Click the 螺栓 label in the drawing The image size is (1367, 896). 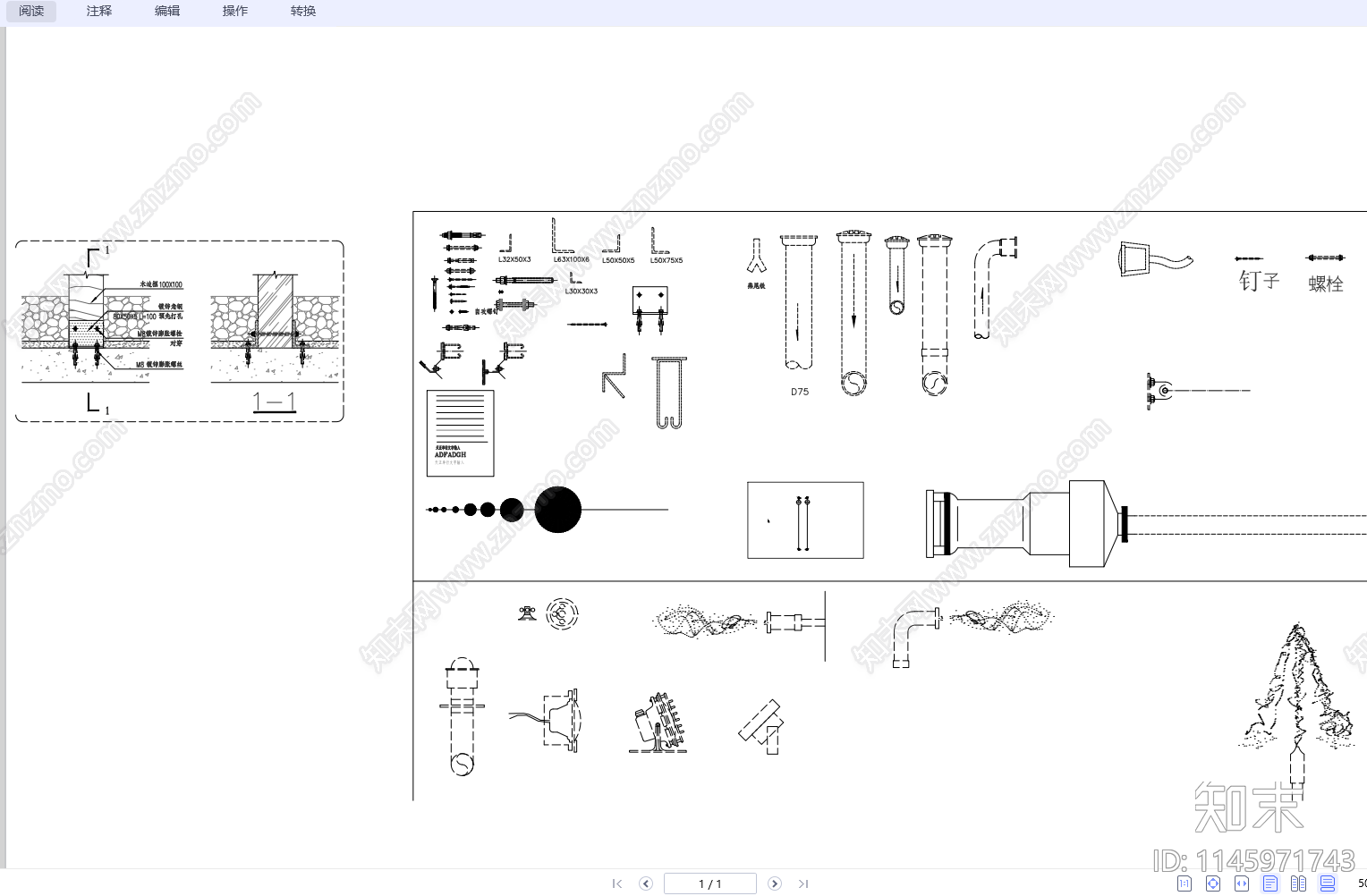pos(1326,283)
